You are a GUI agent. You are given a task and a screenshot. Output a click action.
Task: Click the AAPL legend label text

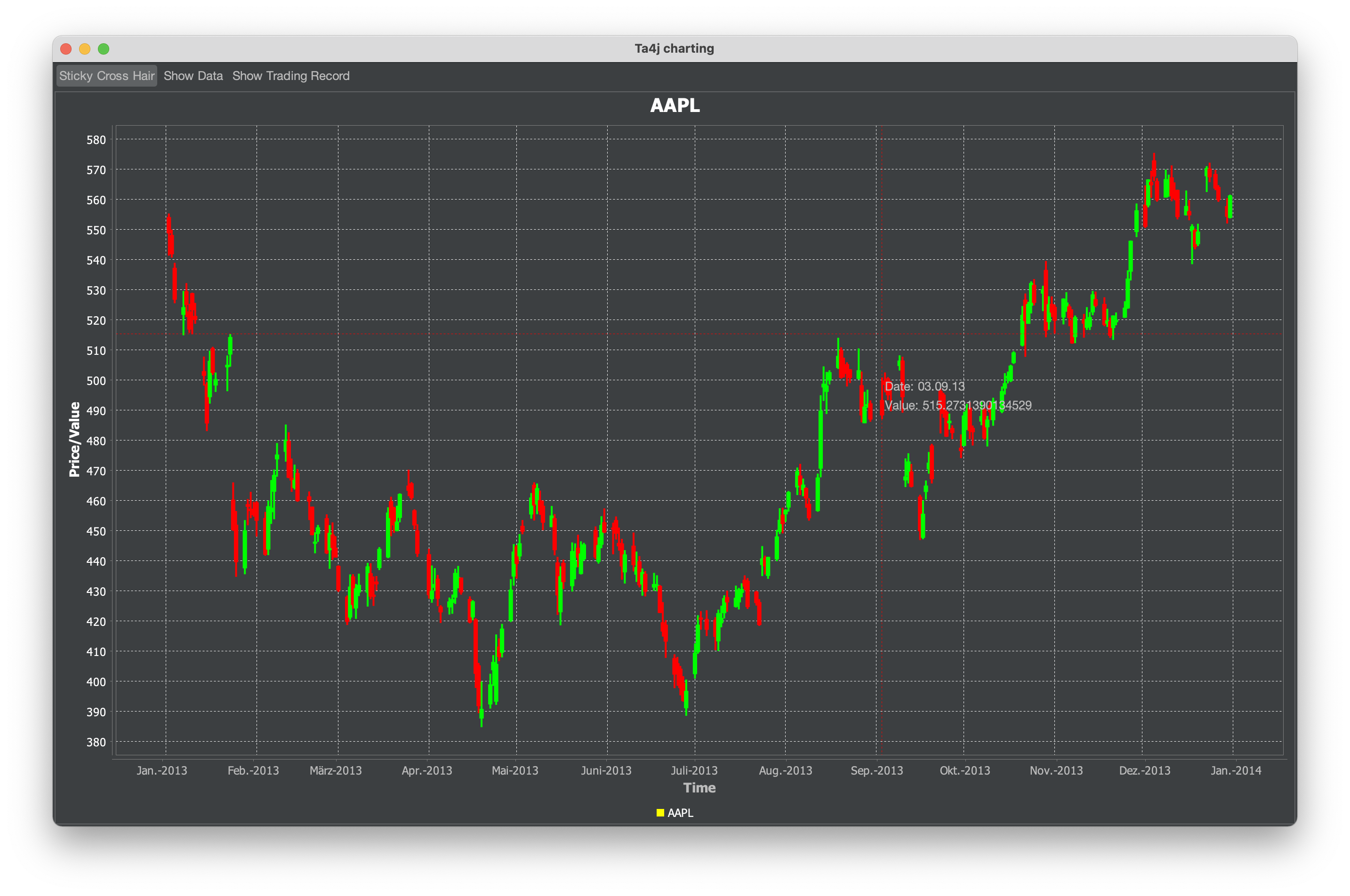(x=680, y=813)
